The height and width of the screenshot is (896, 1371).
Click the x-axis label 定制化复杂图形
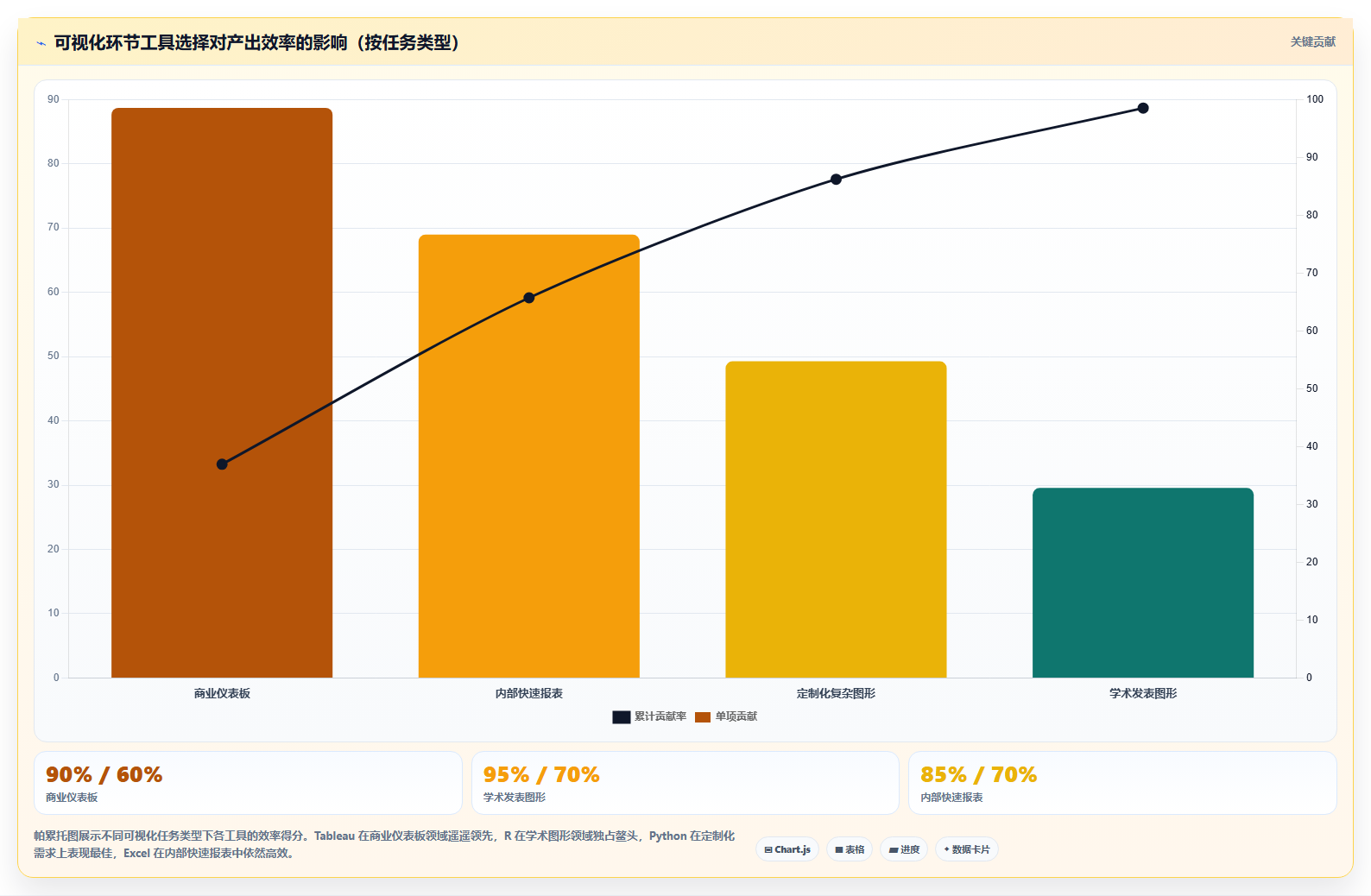836,693
